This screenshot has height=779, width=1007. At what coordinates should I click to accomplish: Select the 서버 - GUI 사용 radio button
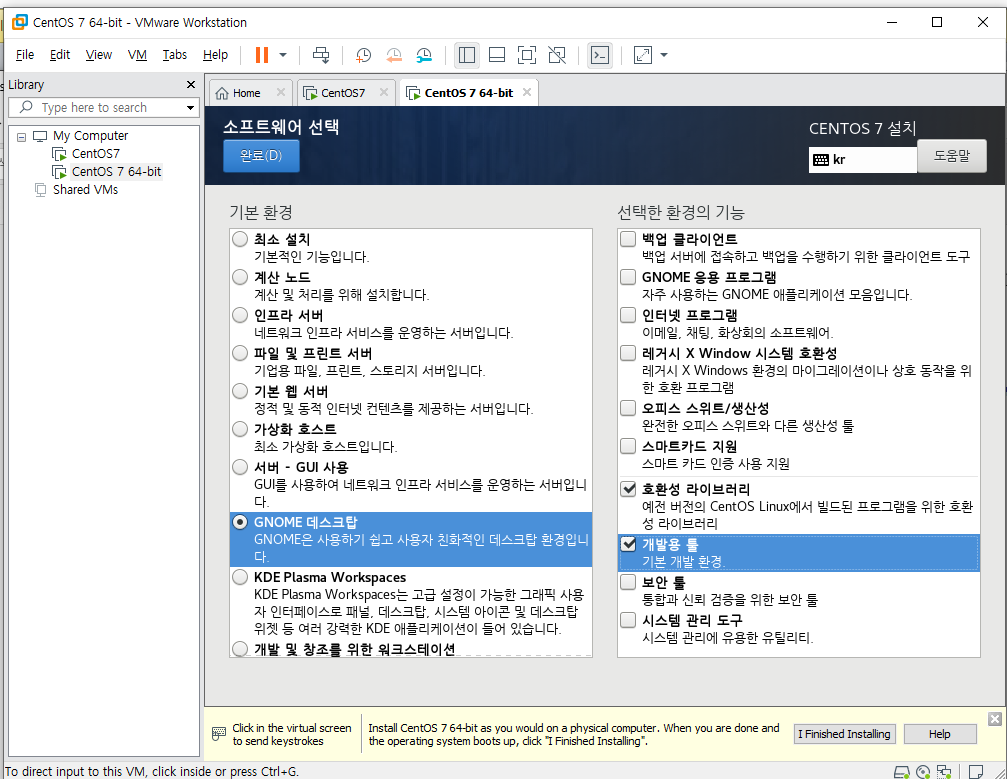coord(240,467)
